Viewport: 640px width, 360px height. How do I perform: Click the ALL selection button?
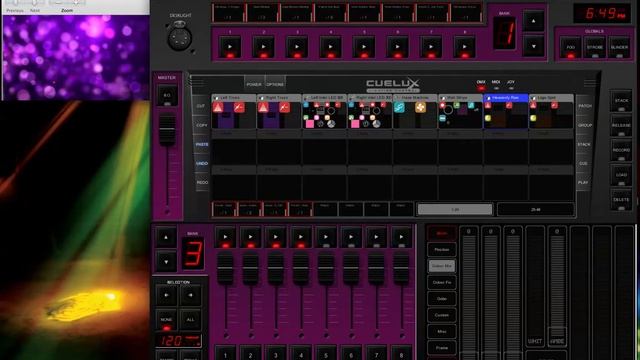point(191,320)
